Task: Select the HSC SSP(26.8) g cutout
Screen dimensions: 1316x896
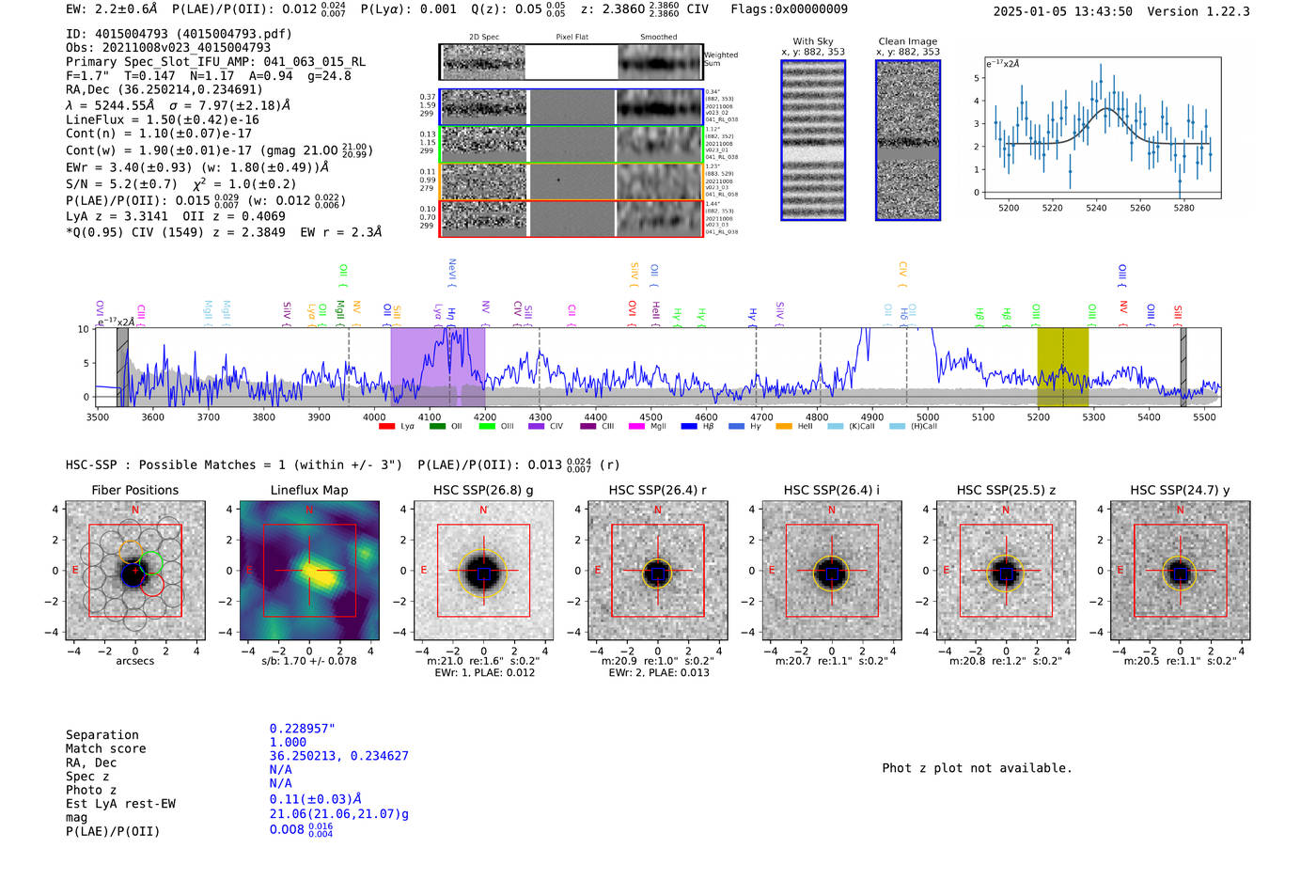Action: point(483,571)
